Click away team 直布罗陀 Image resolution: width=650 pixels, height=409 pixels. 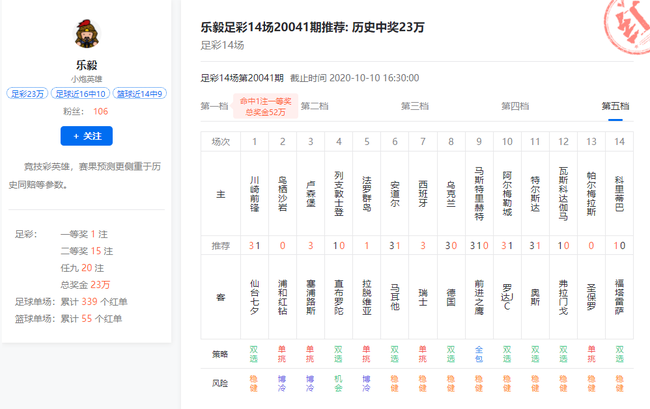[339, 297]
